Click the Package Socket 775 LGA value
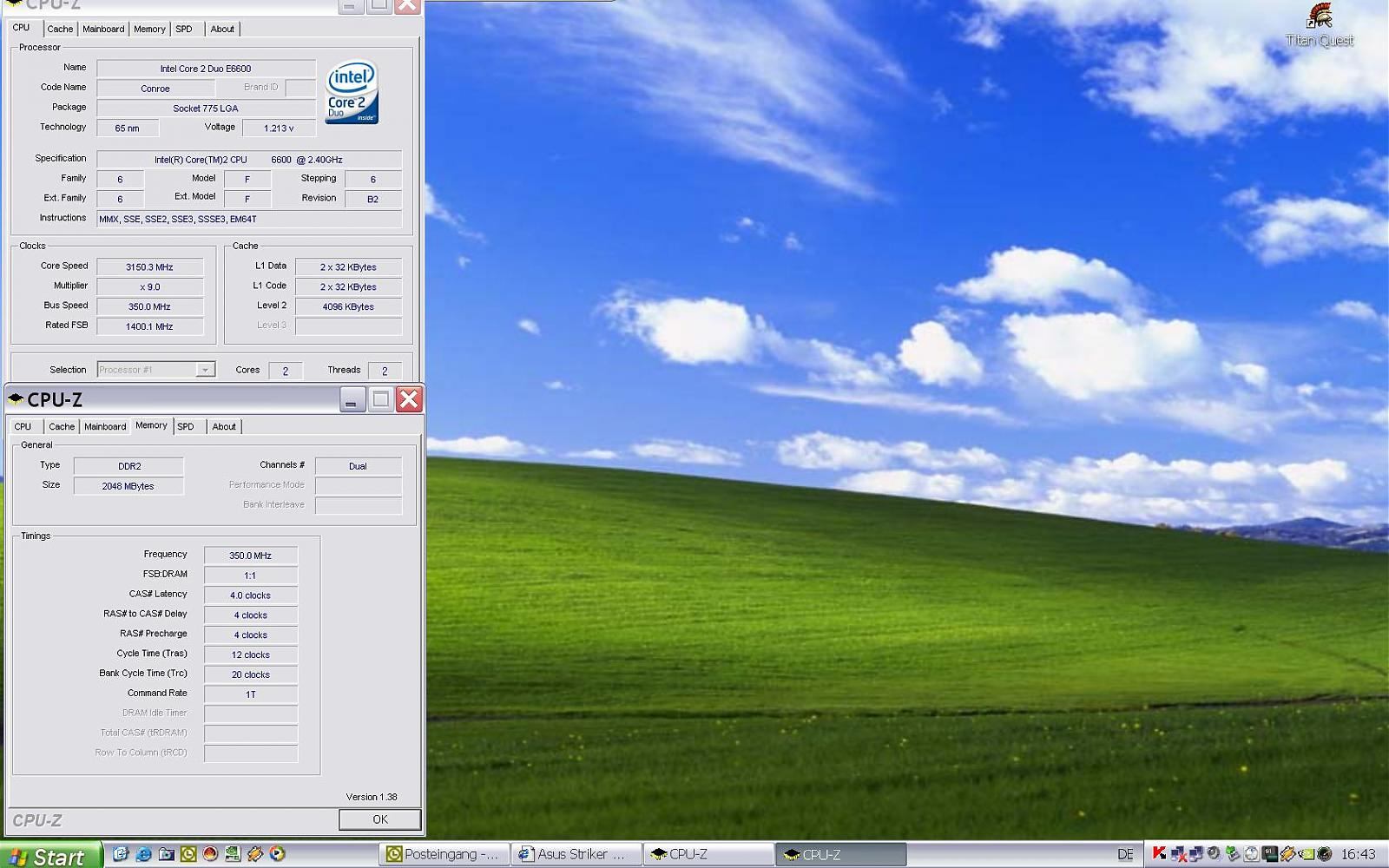 click(x=206, y=108)
